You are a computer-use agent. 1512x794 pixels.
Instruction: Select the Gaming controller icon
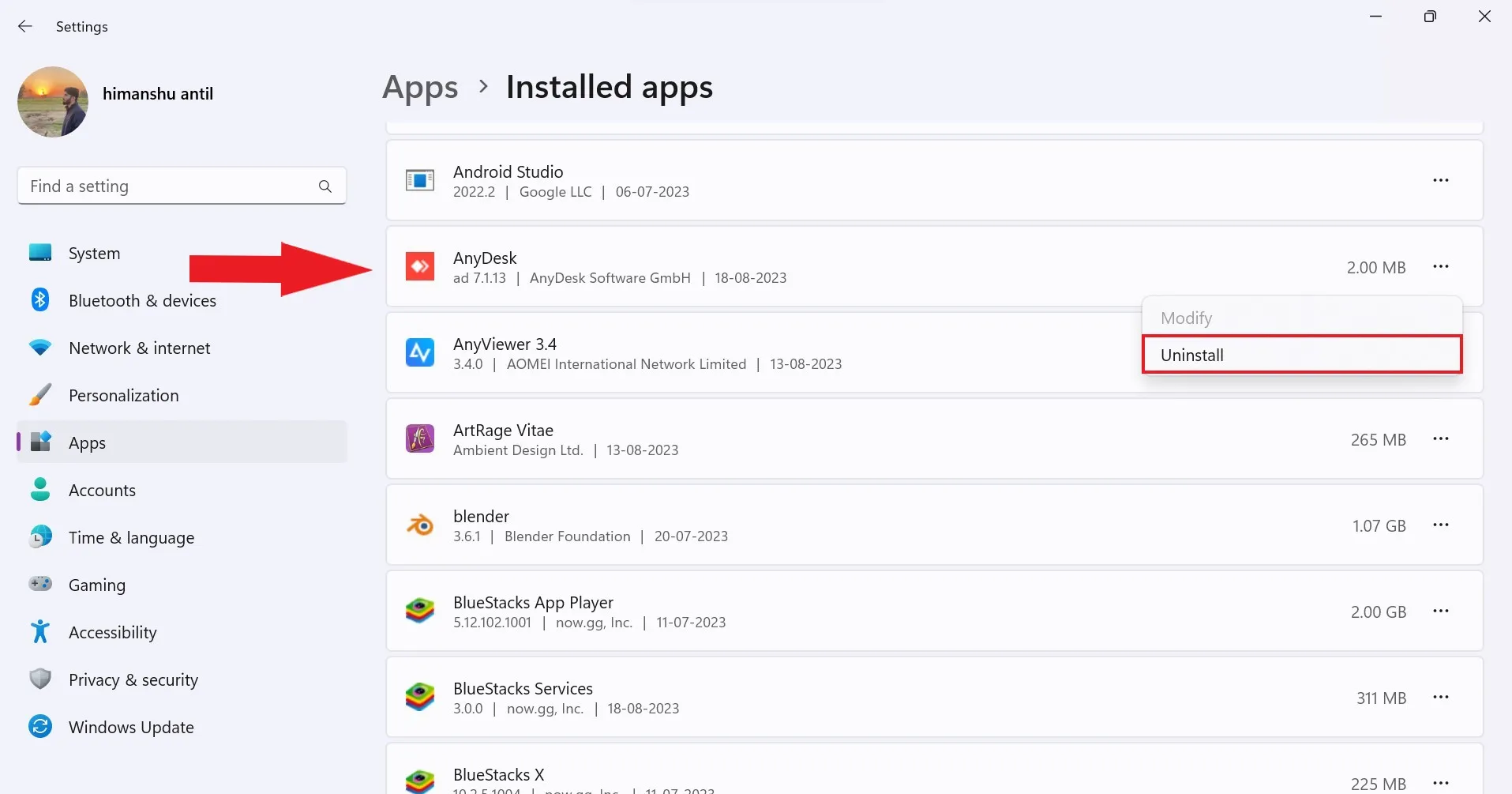[39, 584]
